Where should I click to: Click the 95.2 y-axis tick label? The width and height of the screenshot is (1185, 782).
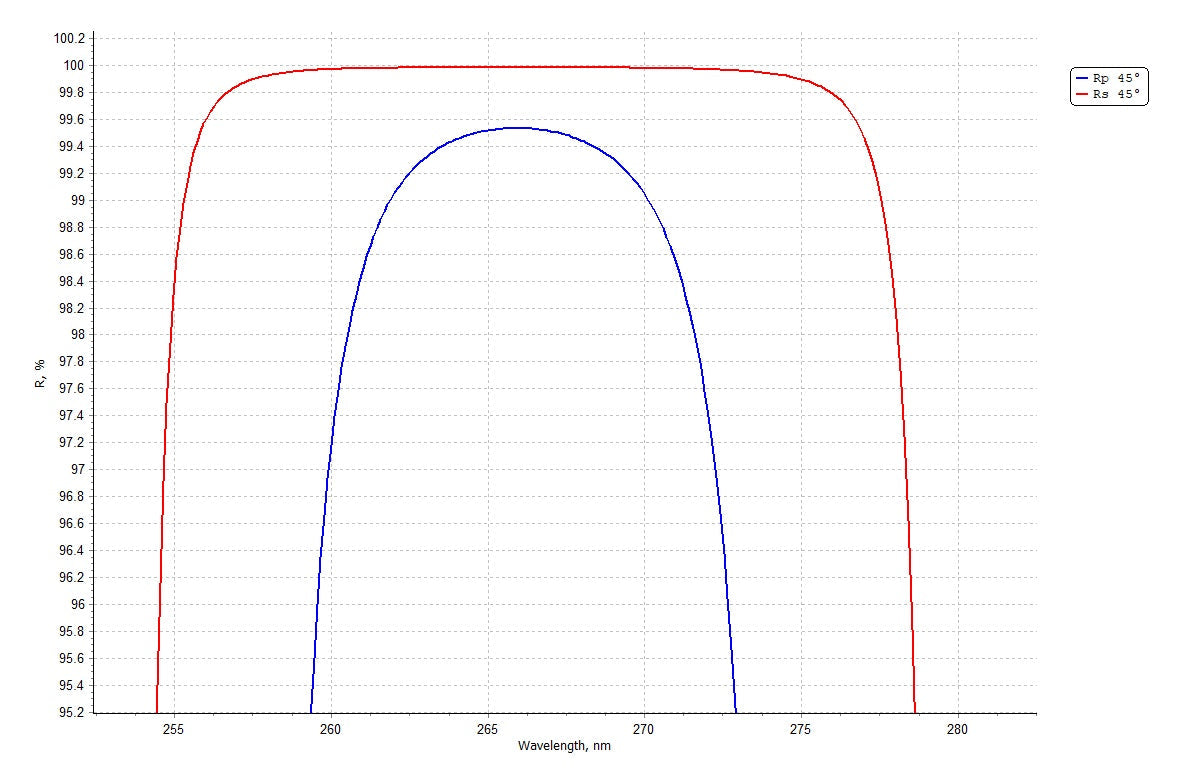point(72,712)
